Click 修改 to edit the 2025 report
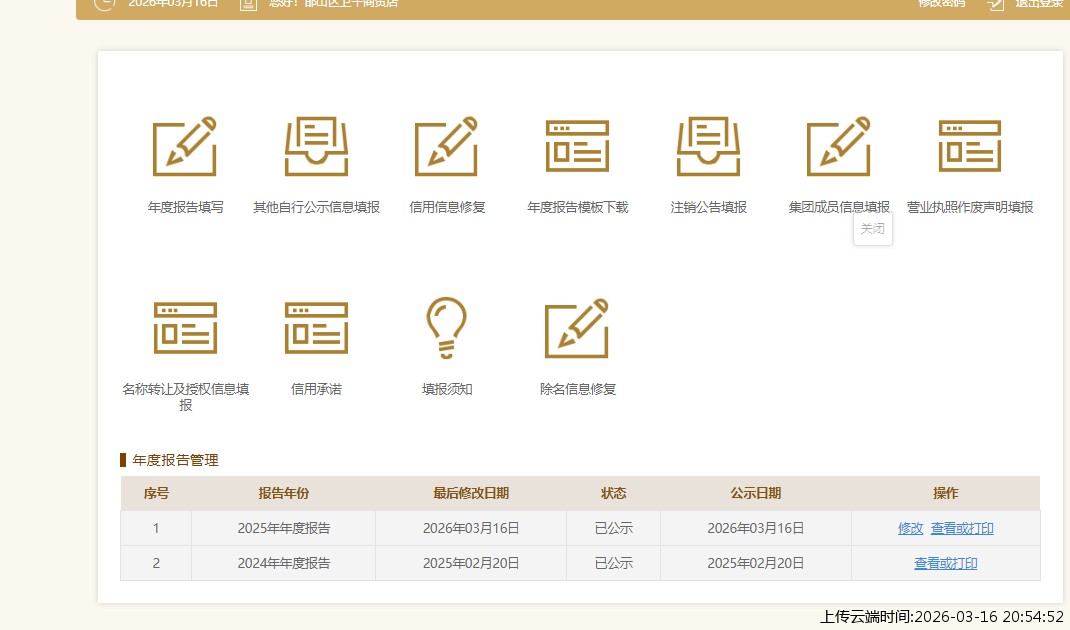Screen dimensions: 1070x630 pos(910,528)
